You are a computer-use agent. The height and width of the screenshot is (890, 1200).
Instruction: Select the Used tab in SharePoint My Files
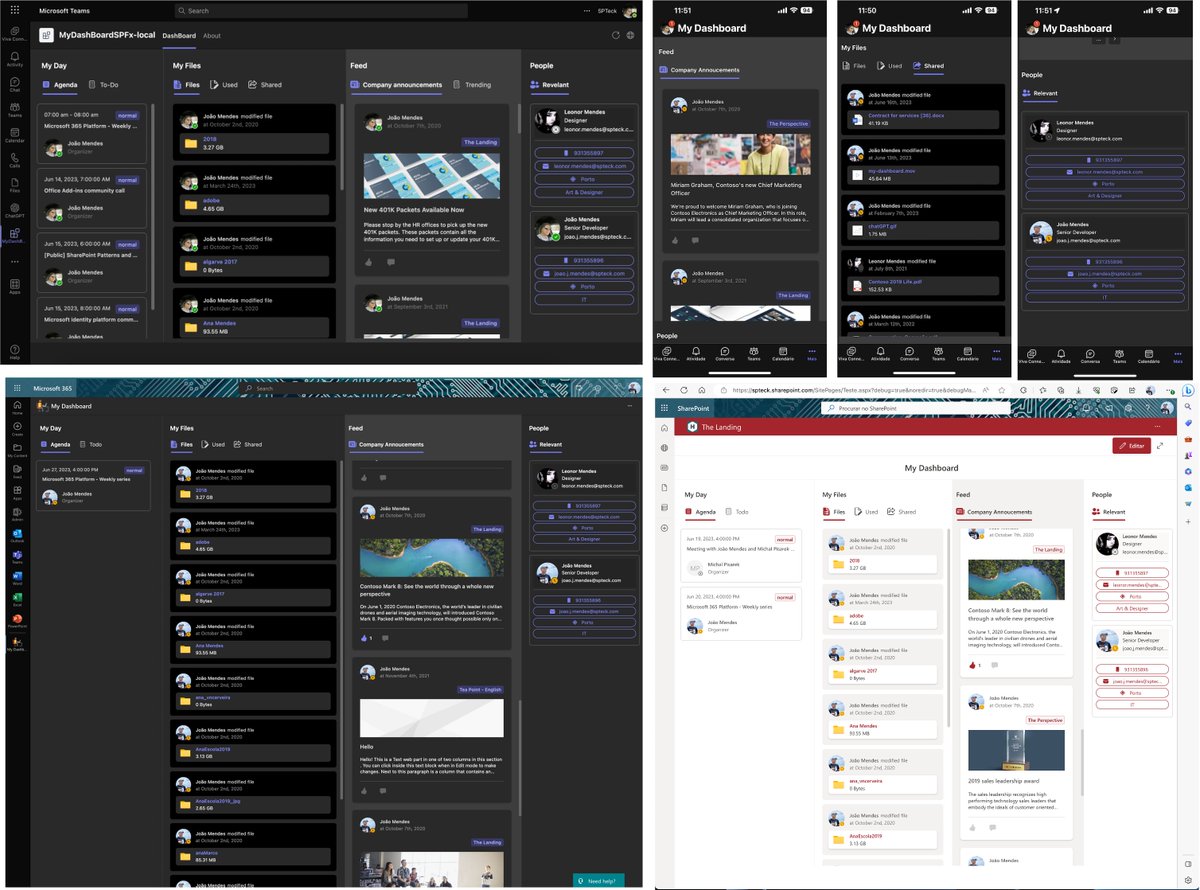coord(864,511)
